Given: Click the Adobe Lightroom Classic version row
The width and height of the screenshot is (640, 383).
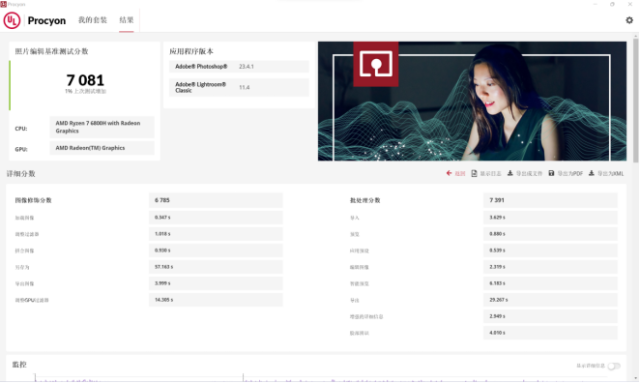Looking at the screenshot, I should (x=239, y=87).
